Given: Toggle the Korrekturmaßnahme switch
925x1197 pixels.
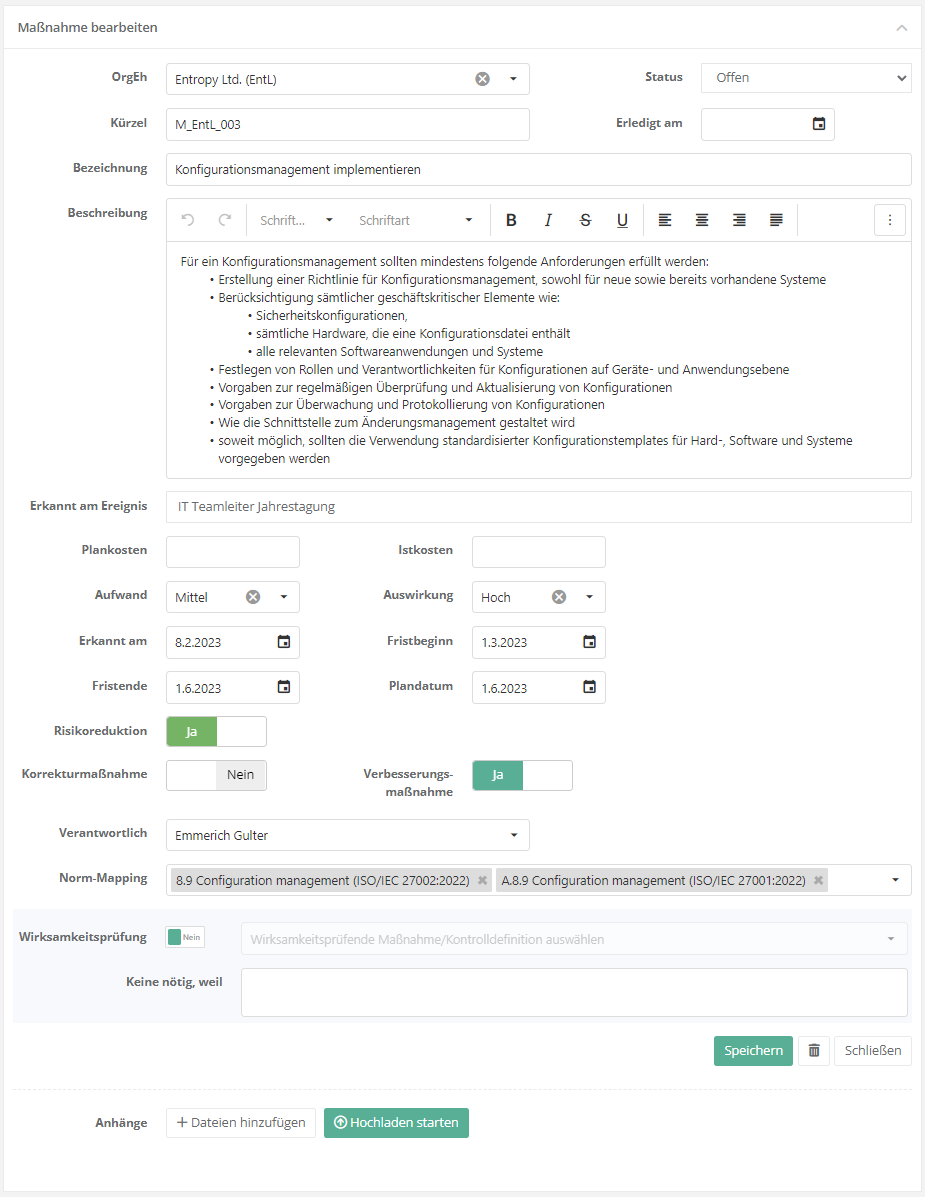Looking at the screenshot, I should tap(216, 775).
